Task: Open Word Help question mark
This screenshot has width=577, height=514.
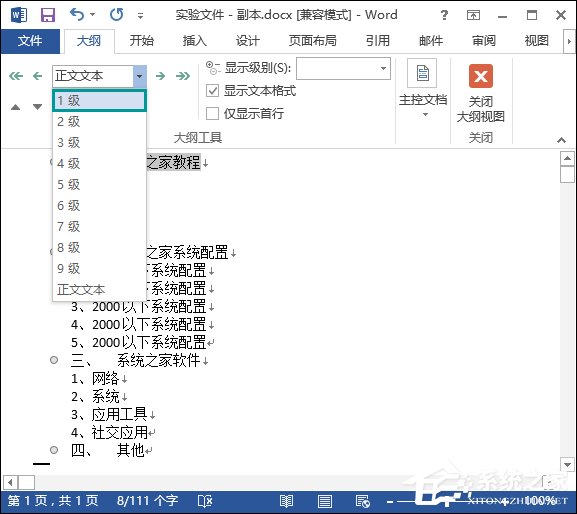Action: 444,15
